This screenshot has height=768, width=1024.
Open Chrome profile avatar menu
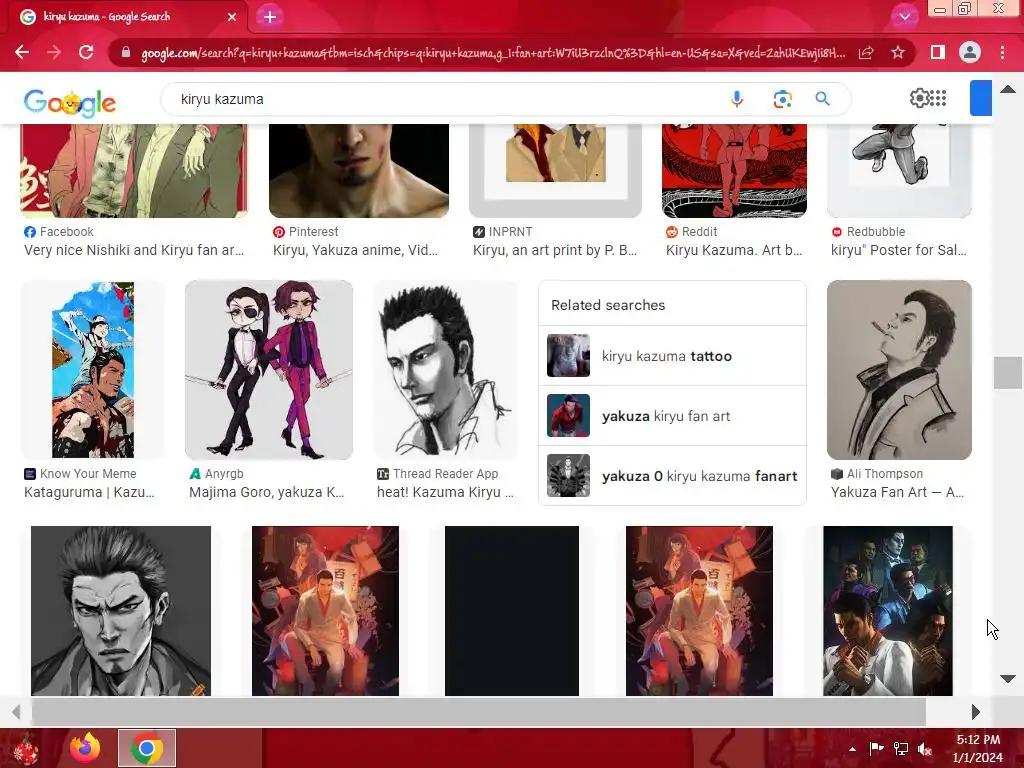click(970, 52)
